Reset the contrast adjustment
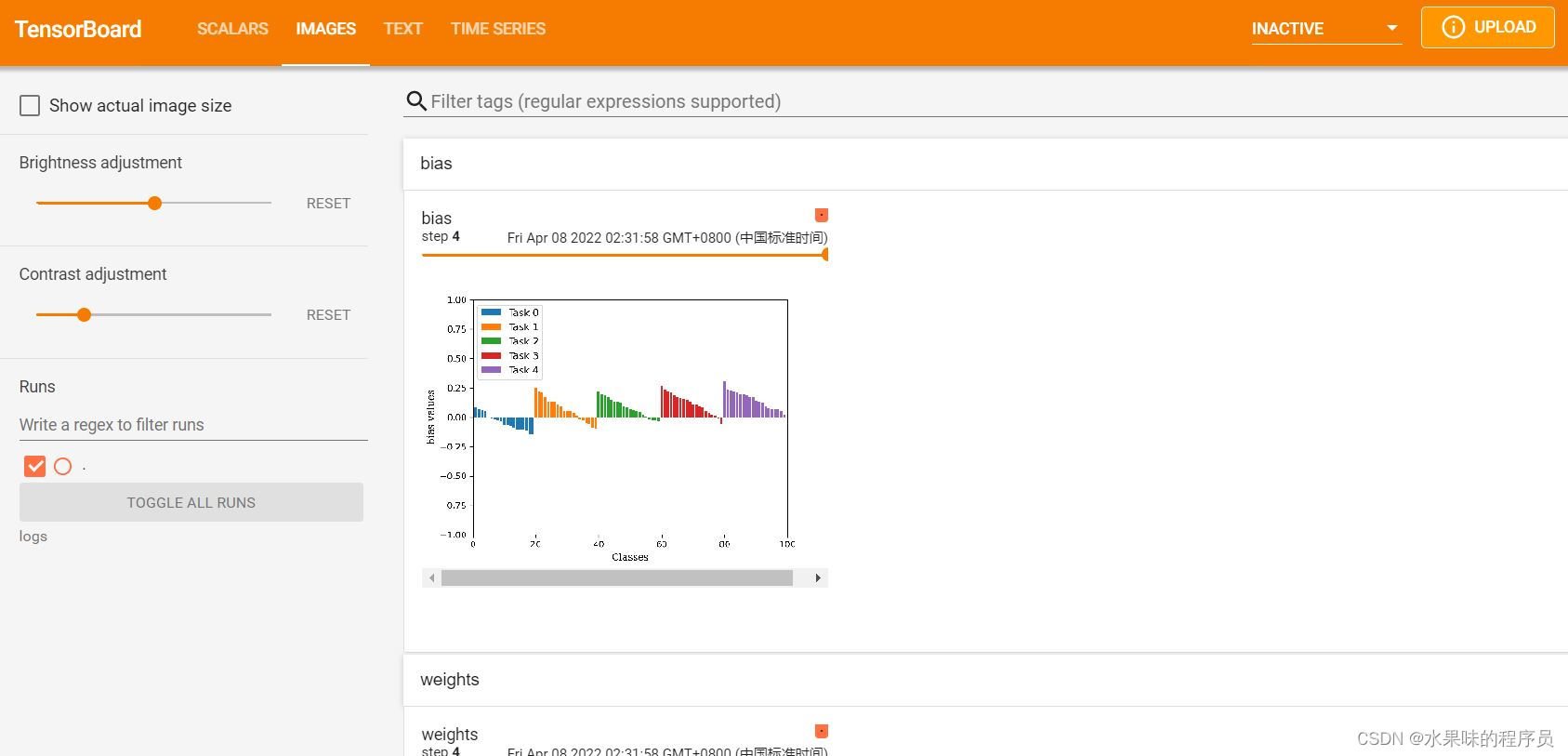Image resolution: width=1568 pixels, height=756 pixels. click(328, 314)
